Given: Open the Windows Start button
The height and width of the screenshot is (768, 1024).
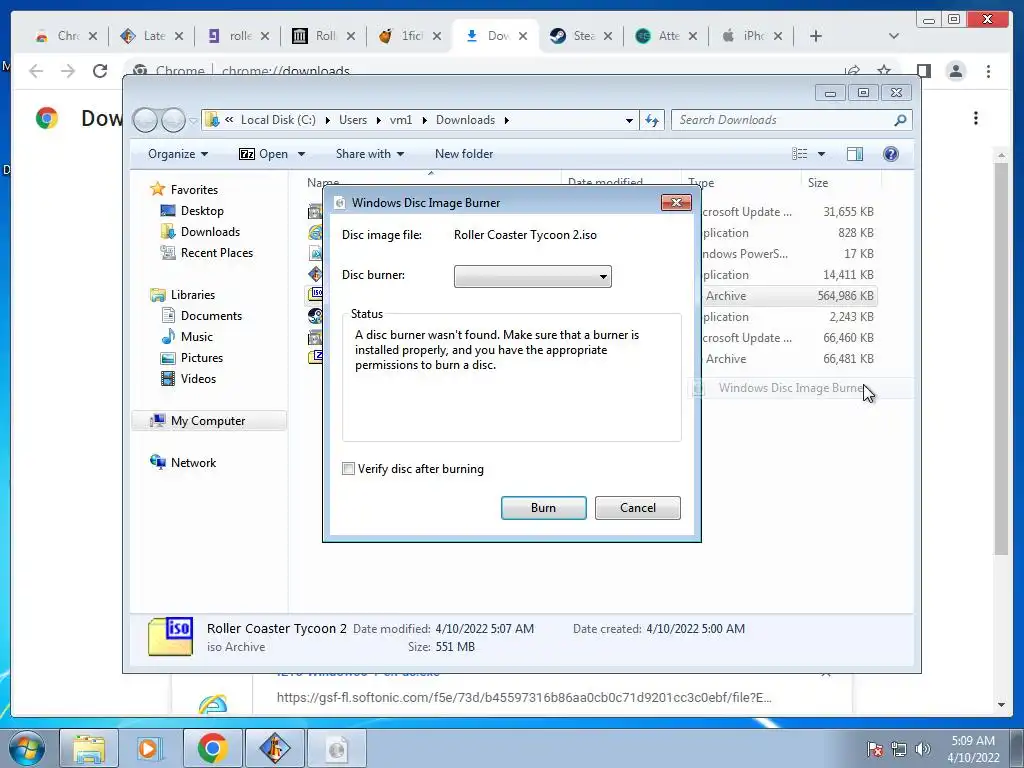Looking at the screenshot, I should [26, 748].
